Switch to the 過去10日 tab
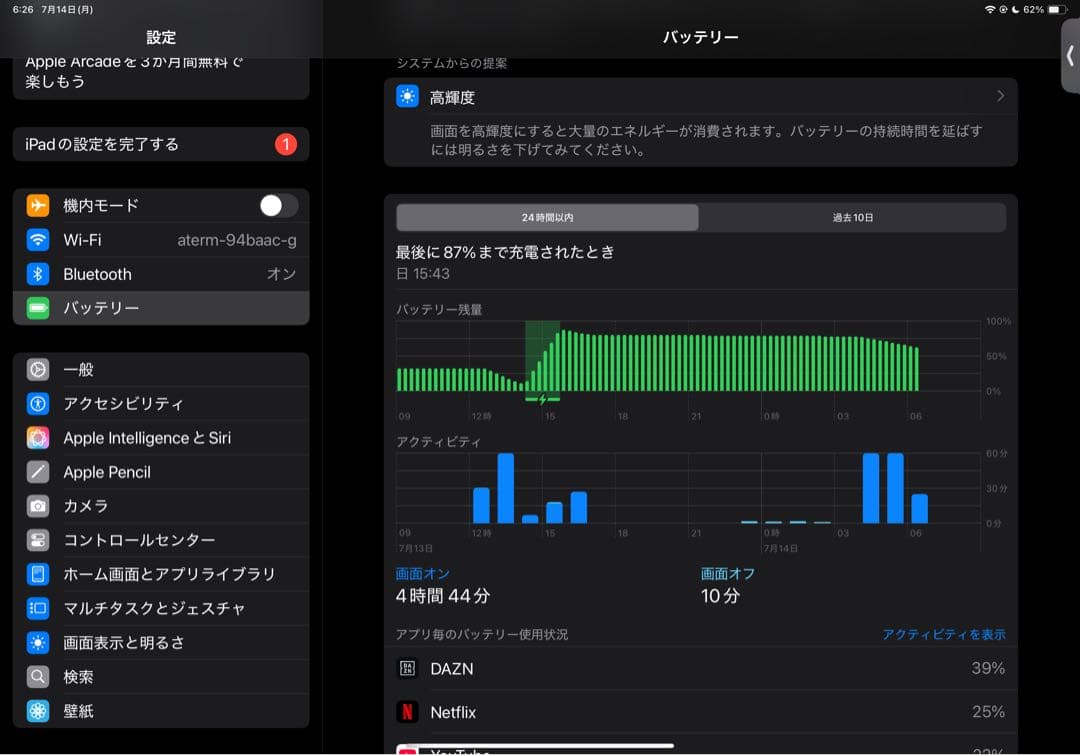Screen dimensions: 1080x755 (x=851, y=217)
